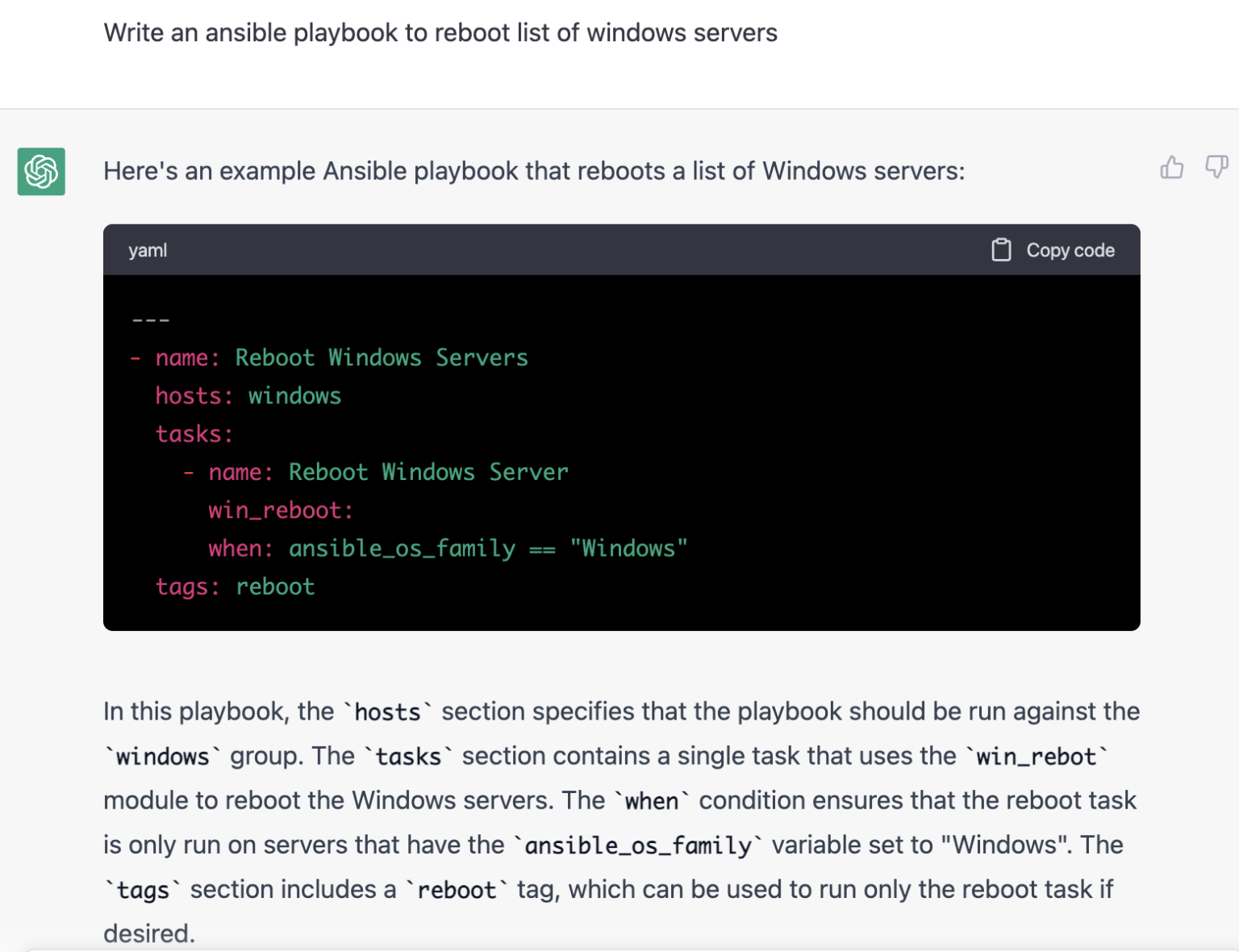Select the user's prompt text about ansible playbook
This screenshot has height=952, width=1239.
click(440, 32)
